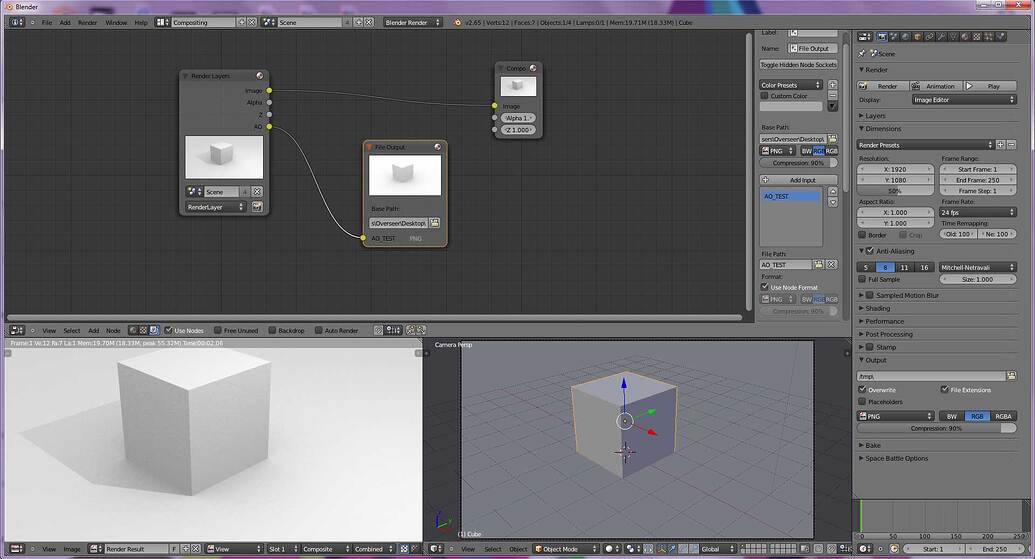
Task: Click the pin icon beside Scene
Action: 862,53
